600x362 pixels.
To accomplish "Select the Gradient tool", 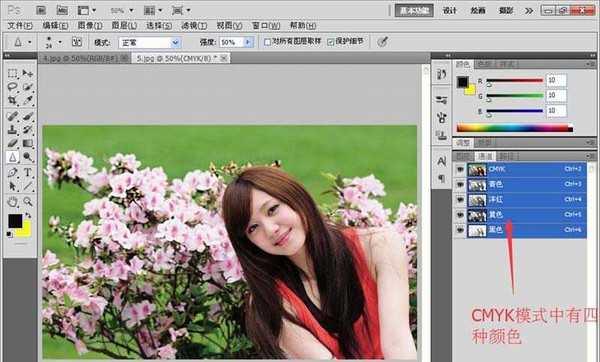I will point(28,143).
